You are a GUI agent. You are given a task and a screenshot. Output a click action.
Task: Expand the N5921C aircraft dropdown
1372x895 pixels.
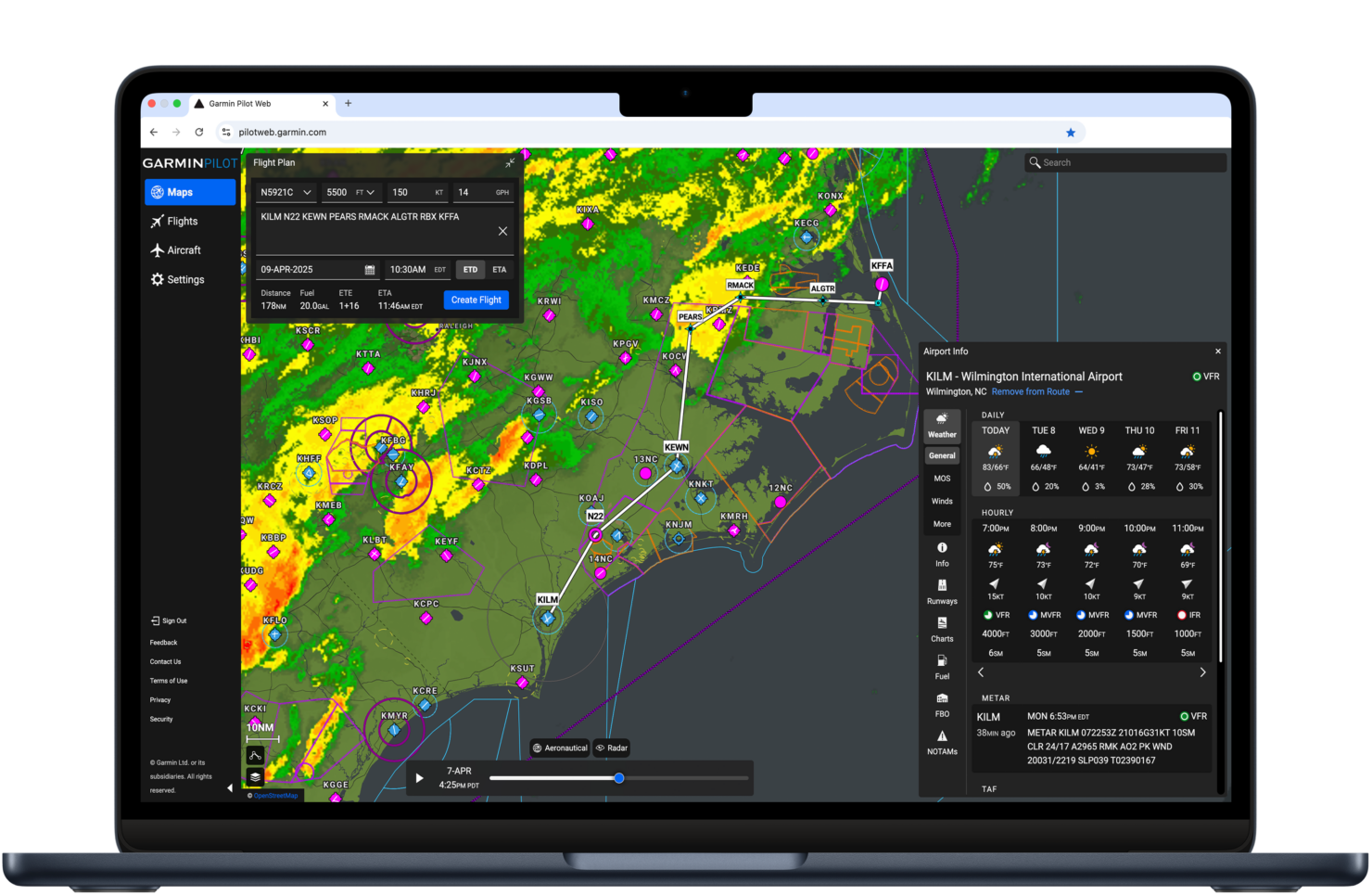pyautogui.click(x=307, y=193)
